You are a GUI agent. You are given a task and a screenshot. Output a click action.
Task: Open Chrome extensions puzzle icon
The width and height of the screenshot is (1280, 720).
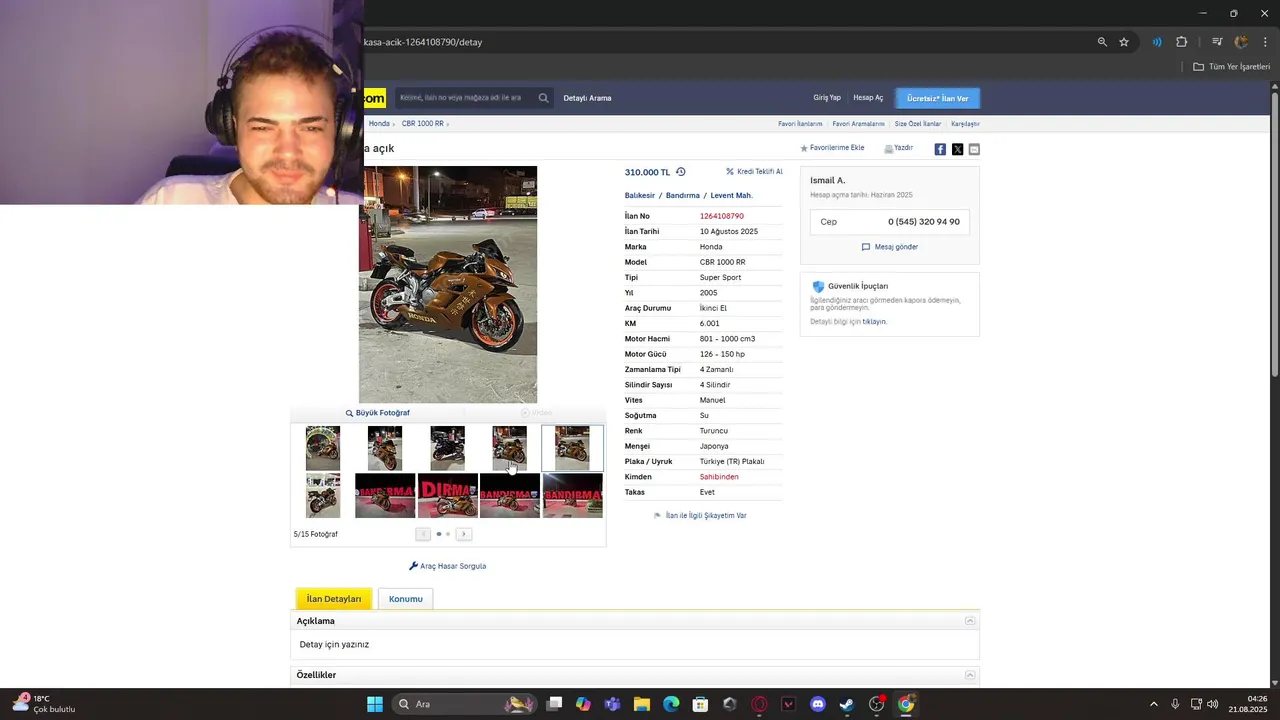coord(1182,42)
